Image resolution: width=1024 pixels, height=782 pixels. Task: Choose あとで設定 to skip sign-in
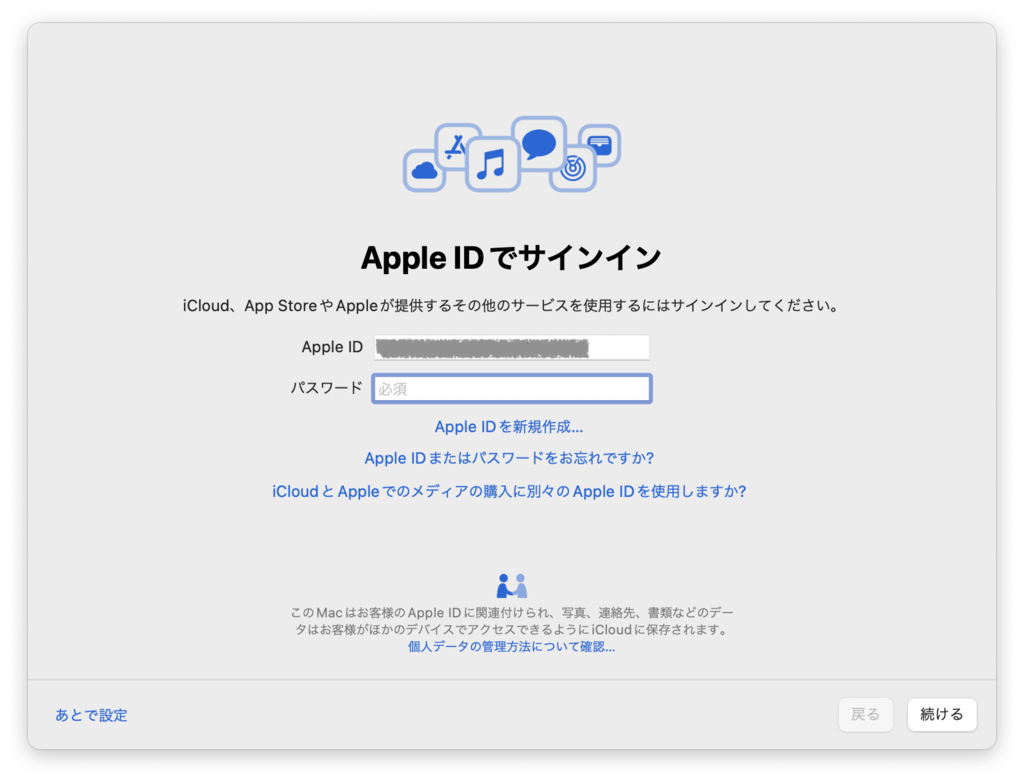[91, 715]
